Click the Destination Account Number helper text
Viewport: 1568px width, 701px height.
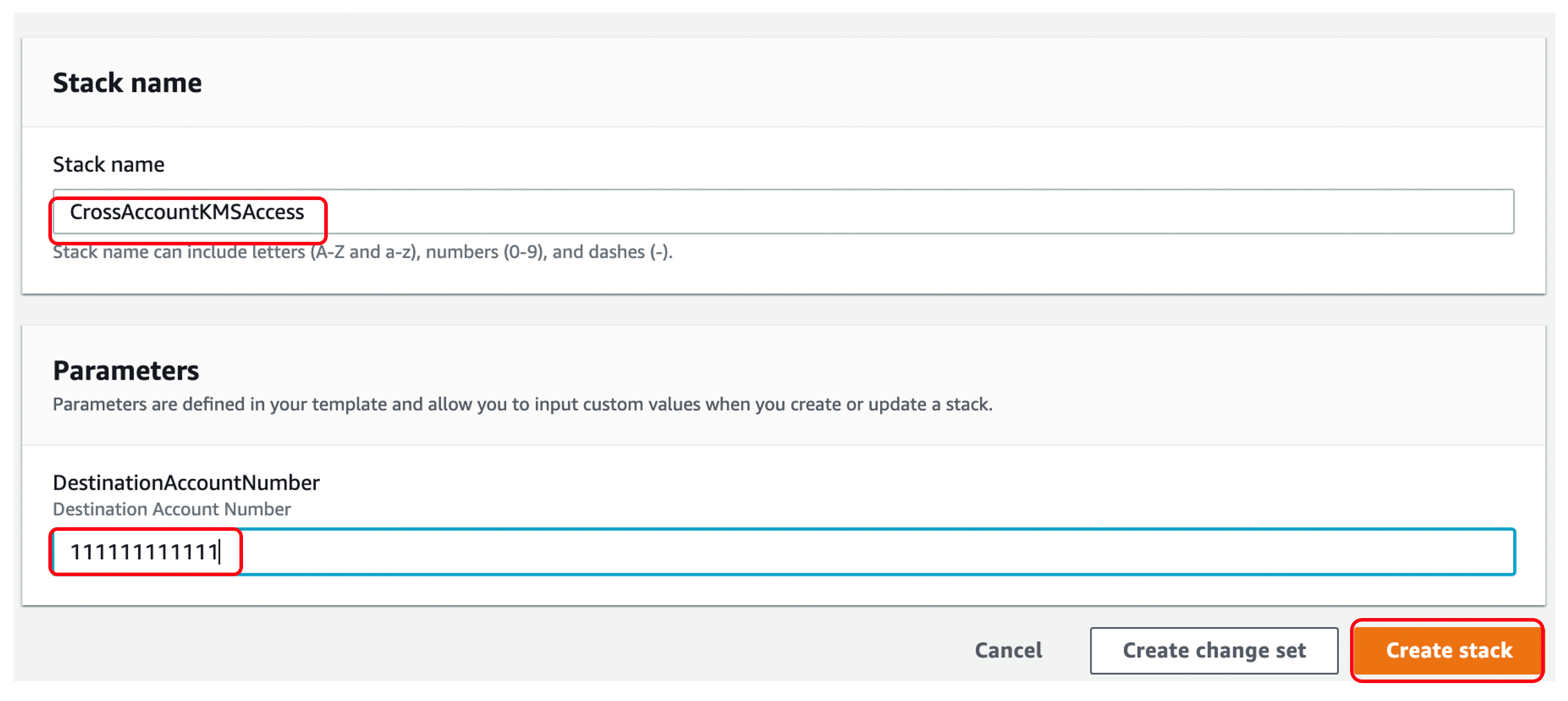[171, 509]
